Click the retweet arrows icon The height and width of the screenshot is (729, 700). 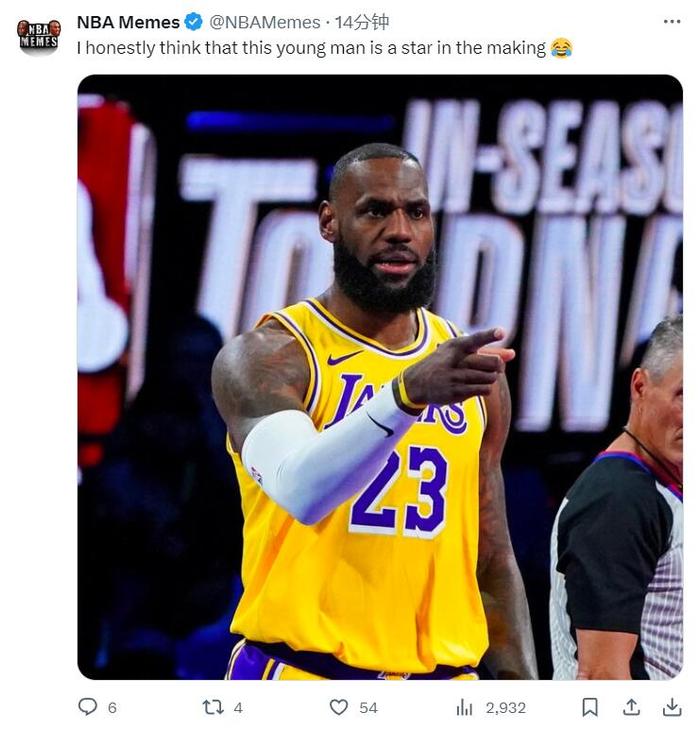coord(213,707)
